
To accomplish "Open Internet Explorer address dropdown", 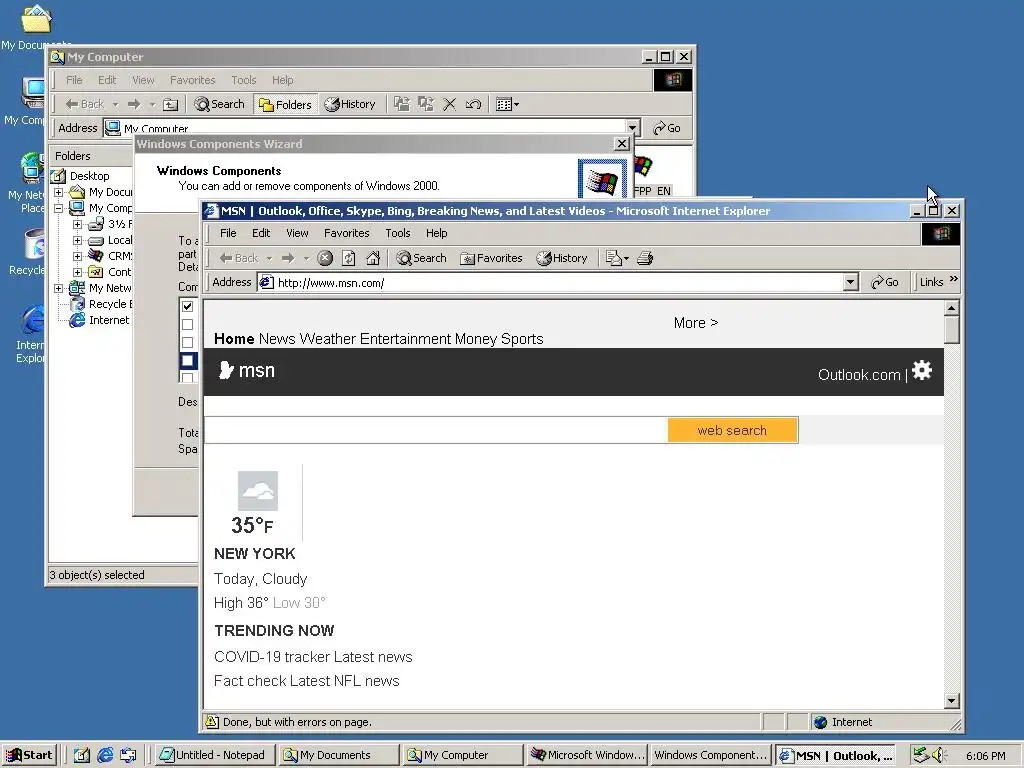I will (x=850, y=282).
